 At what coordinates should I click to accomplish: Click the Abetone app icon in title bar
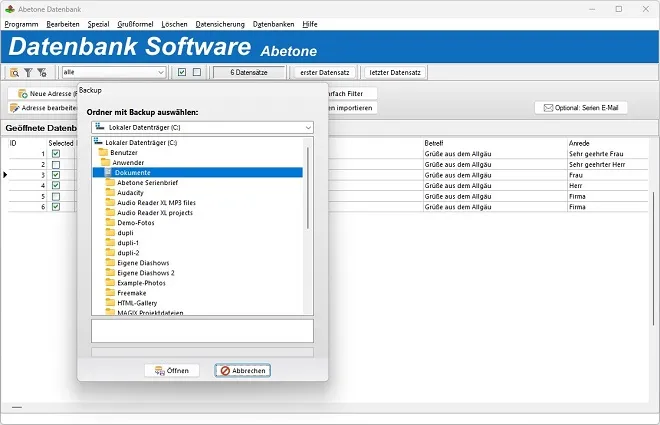pyautogui.click(x=10, y=9)
